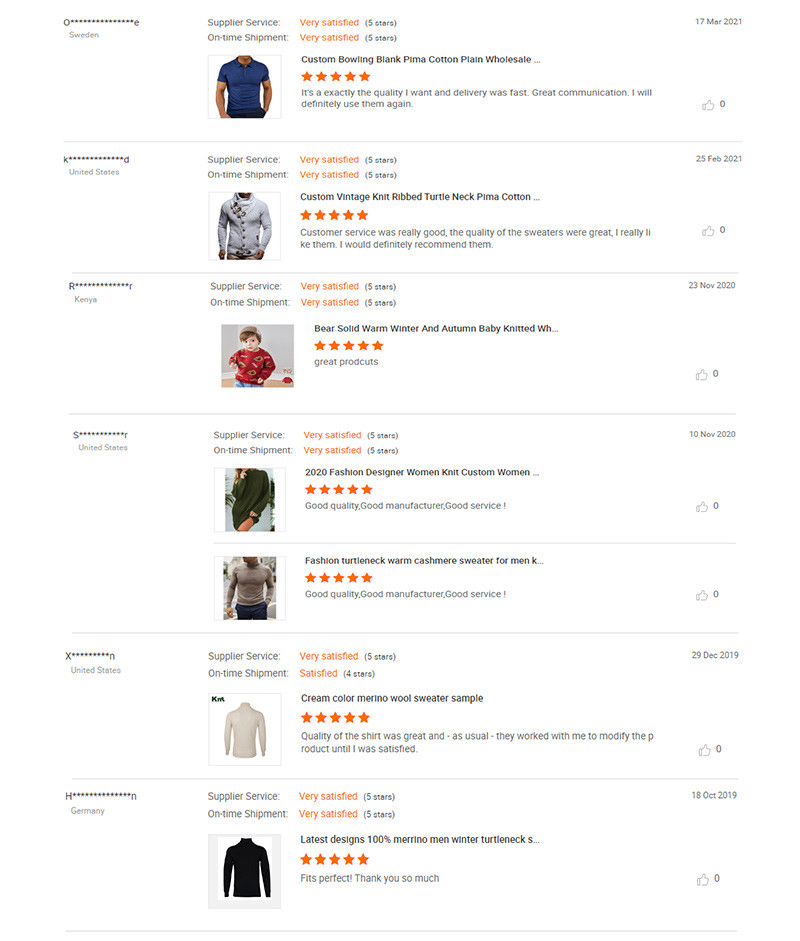Open Latest designs 100% merrino turtleneck link
This screenshot has height=941, width=800.
click(419, 840)
